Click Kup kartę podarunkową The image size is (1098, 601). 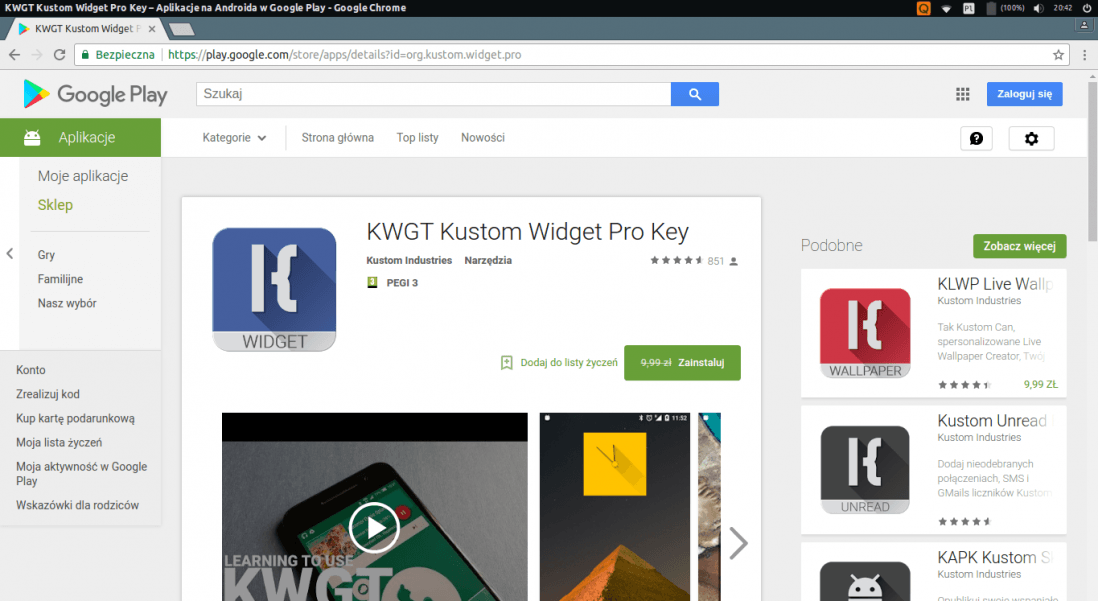point(76,418)
